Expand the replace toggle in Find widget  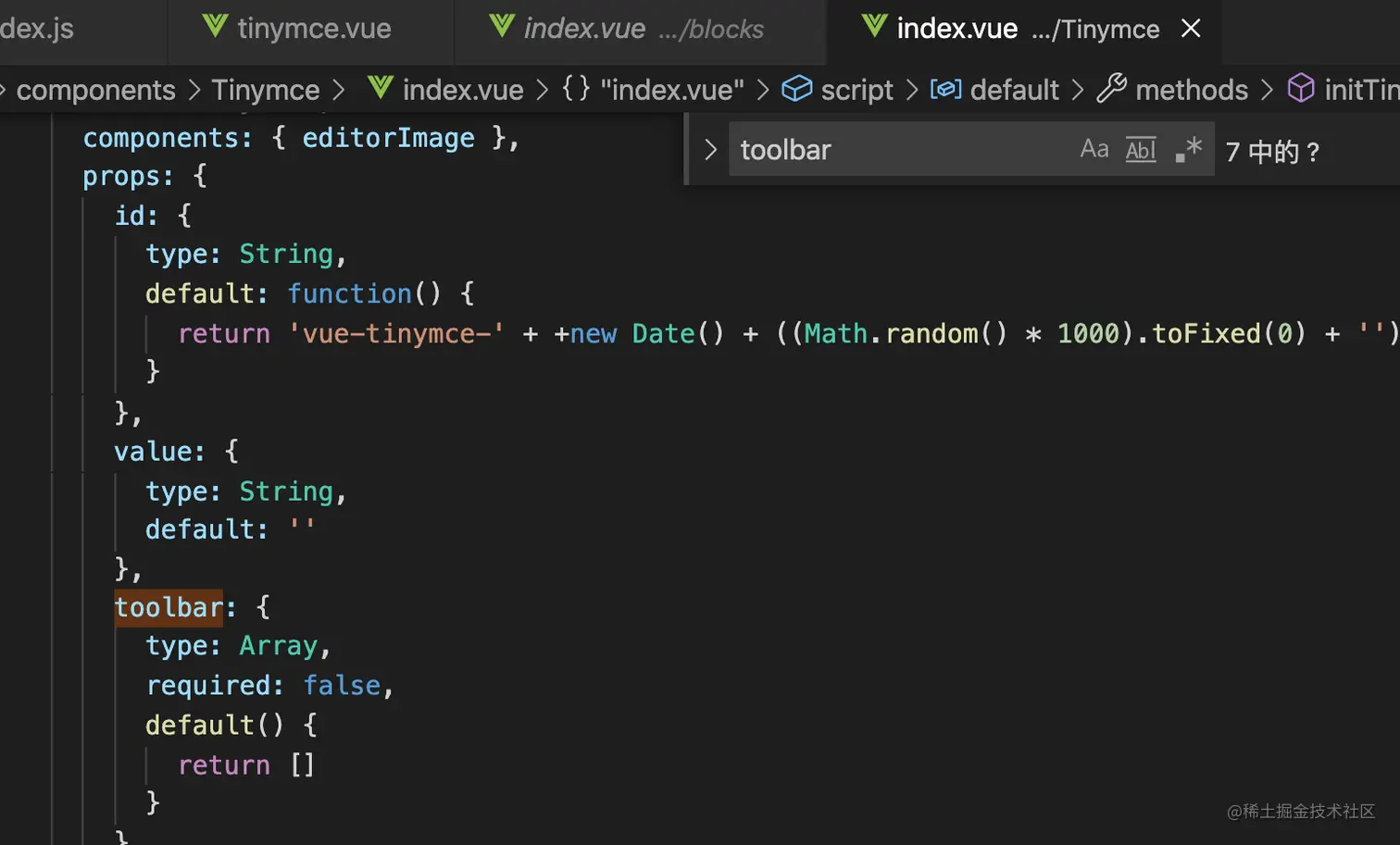[710, 149]
